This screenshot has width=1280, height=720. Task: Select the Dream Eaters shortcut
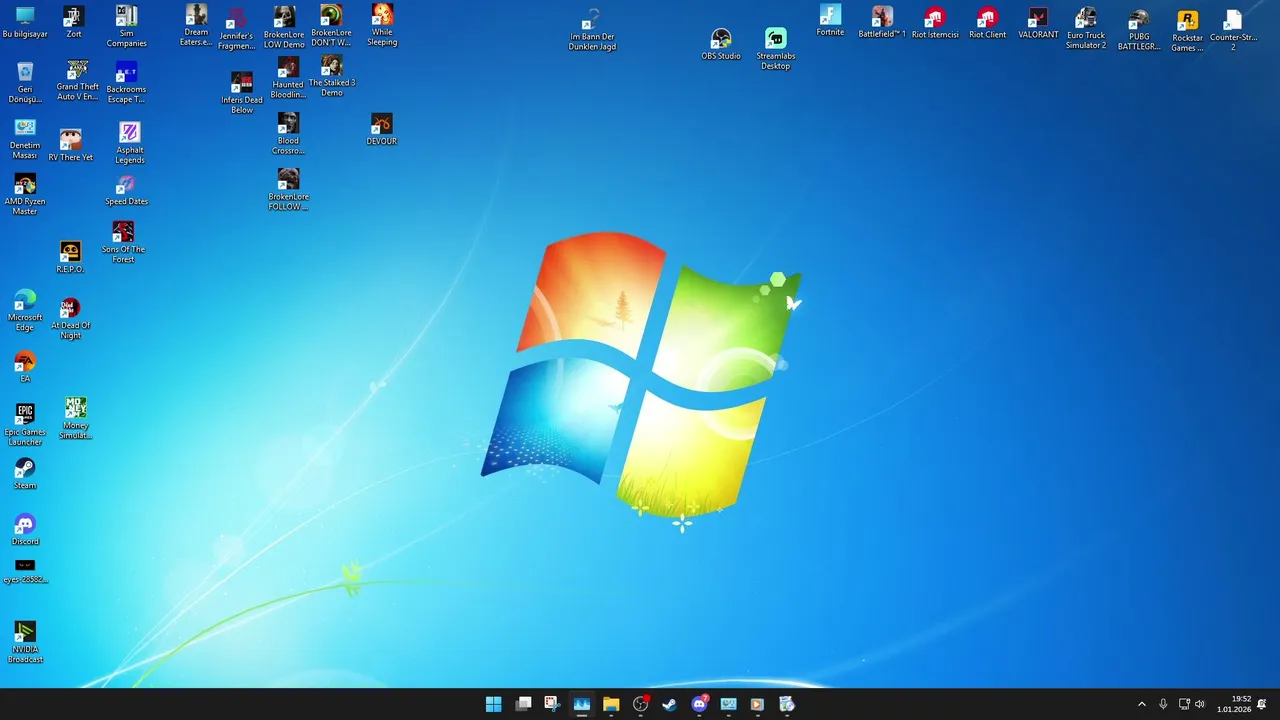[196, 25]
